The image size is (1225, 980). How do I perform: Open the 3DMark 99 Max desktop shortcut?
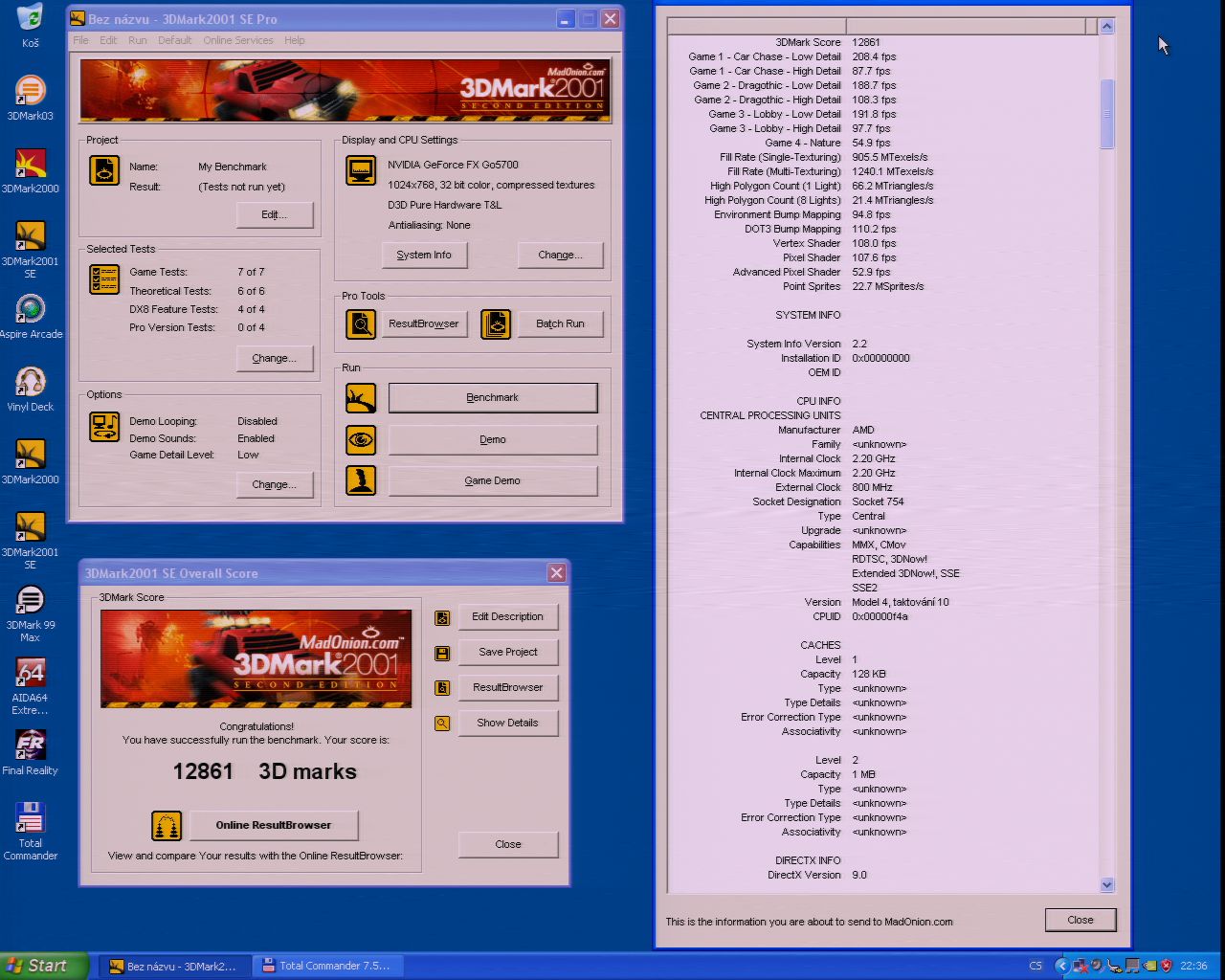click(31, 613)
